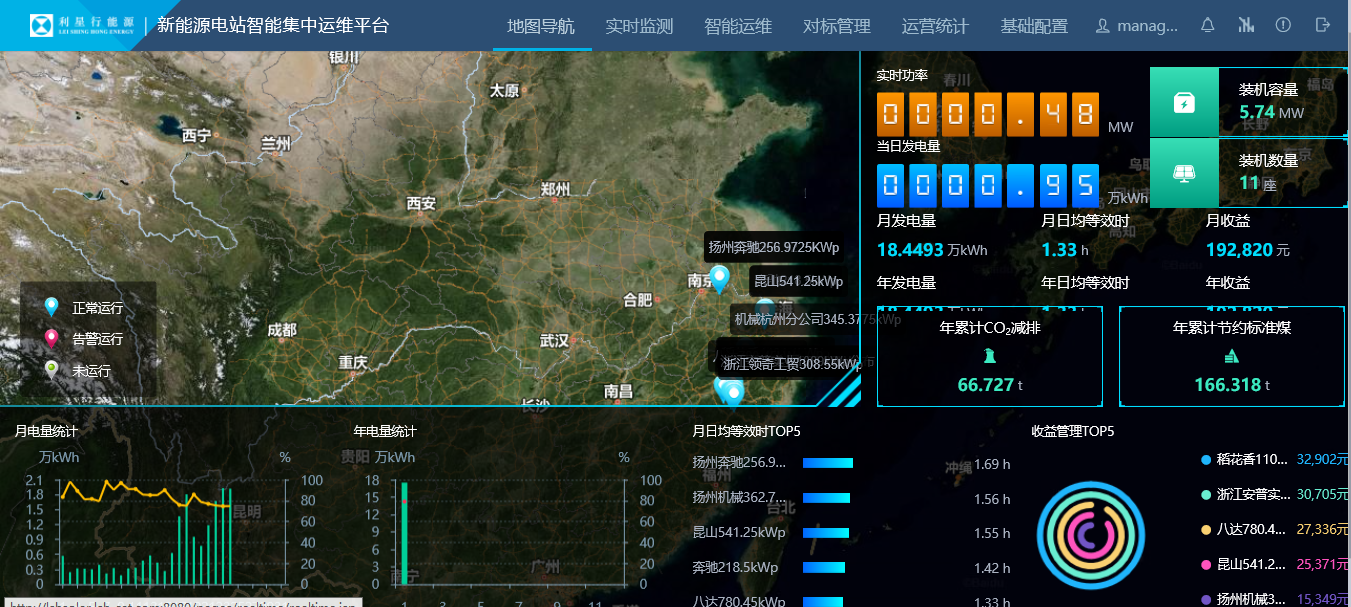The image size is (1351, 607).
Task: Toggle 浙江安普 legend entry in revenue chart
Action: [1246, 494]
